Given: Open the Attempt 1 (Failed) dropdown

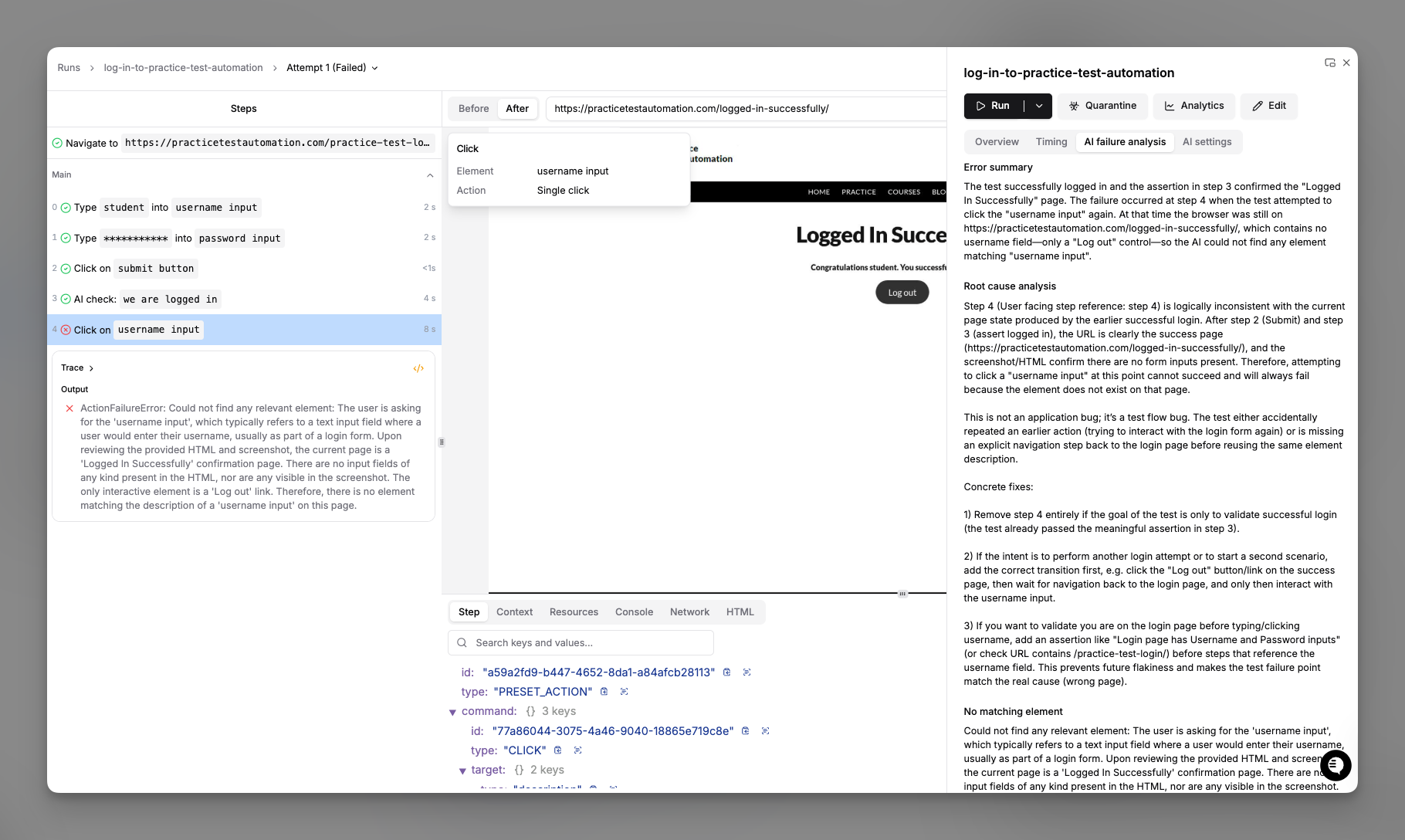Looking at the screenshot, I should 332,68.
